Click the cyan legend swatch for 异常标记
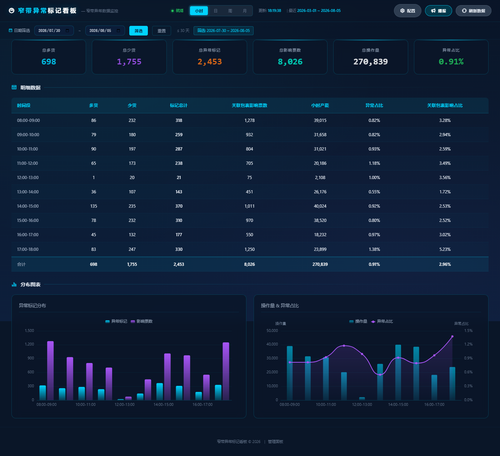The width and height of the screenshot is (500, 456). [107, 321]
